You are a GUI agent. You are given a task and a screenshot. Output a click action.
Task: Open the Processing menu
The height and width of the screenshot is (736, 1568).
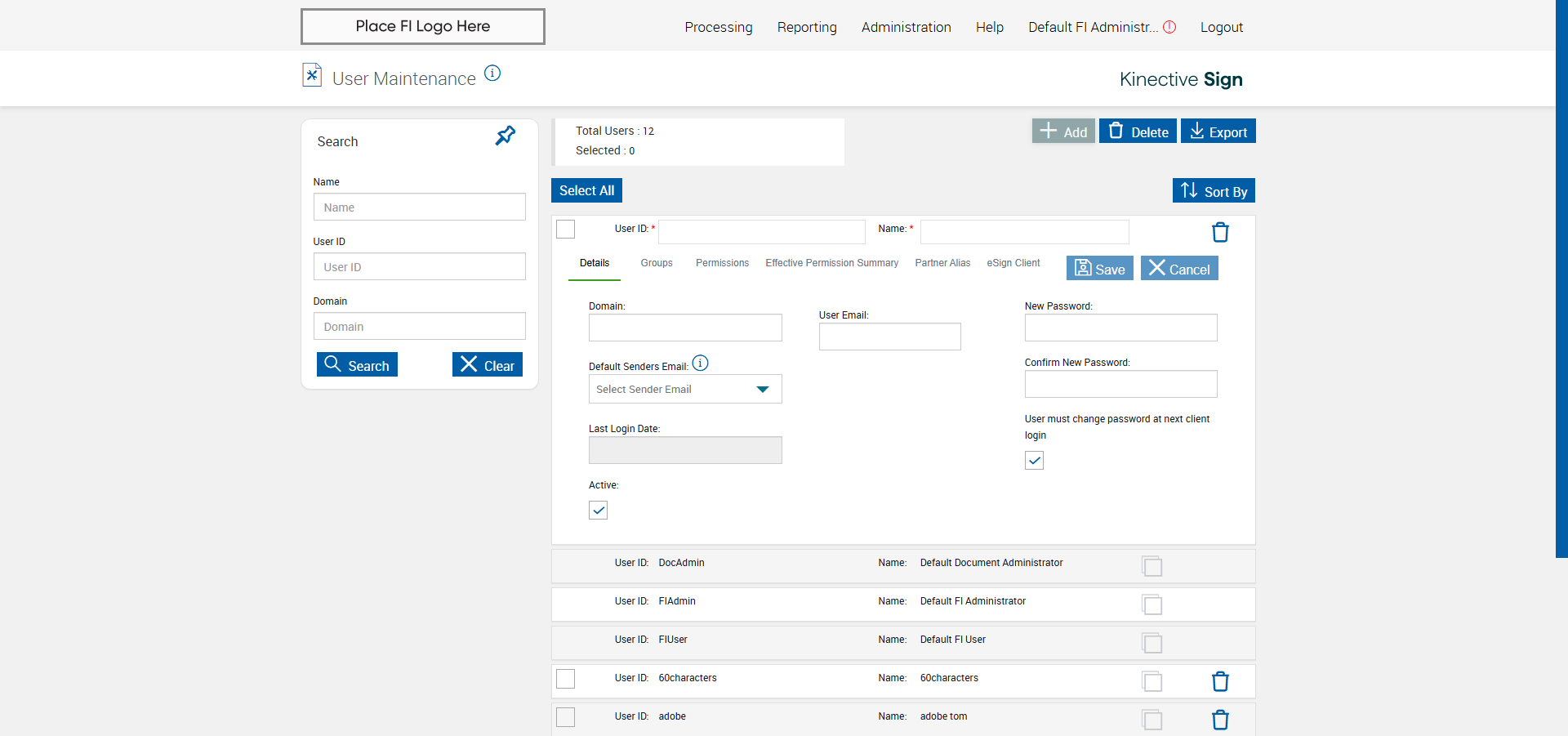coord(719,27)
